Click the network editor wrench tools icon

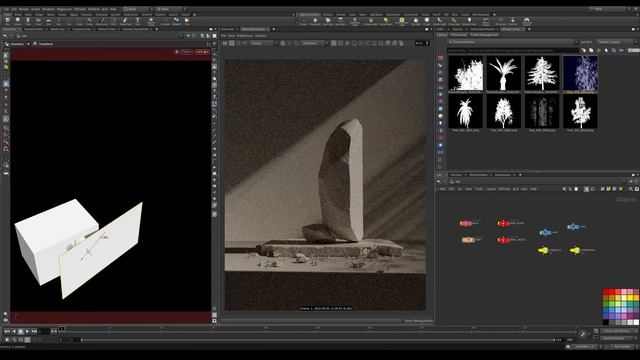pos(564,189)
